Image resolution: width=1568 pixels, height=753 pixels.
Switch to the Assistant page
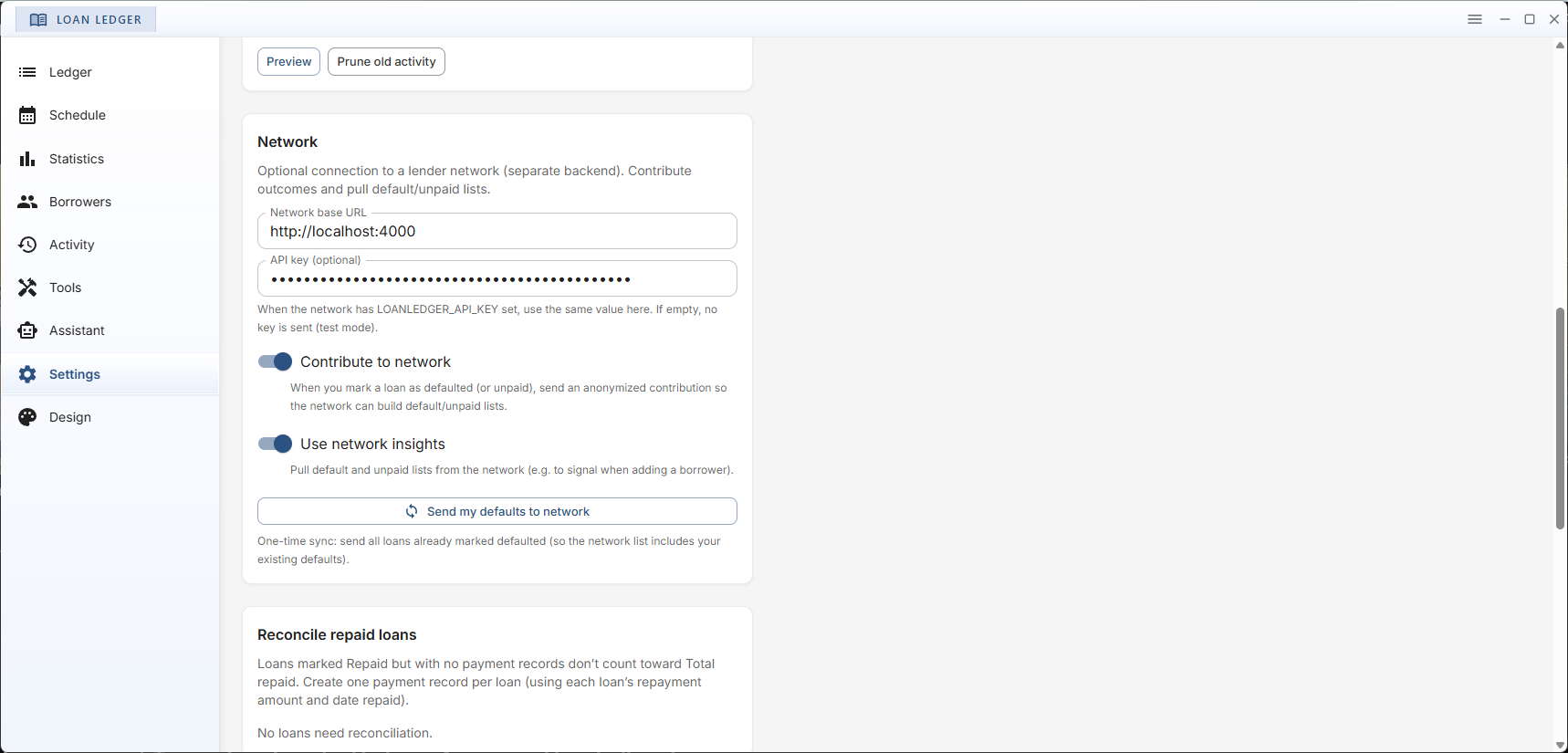110,330
